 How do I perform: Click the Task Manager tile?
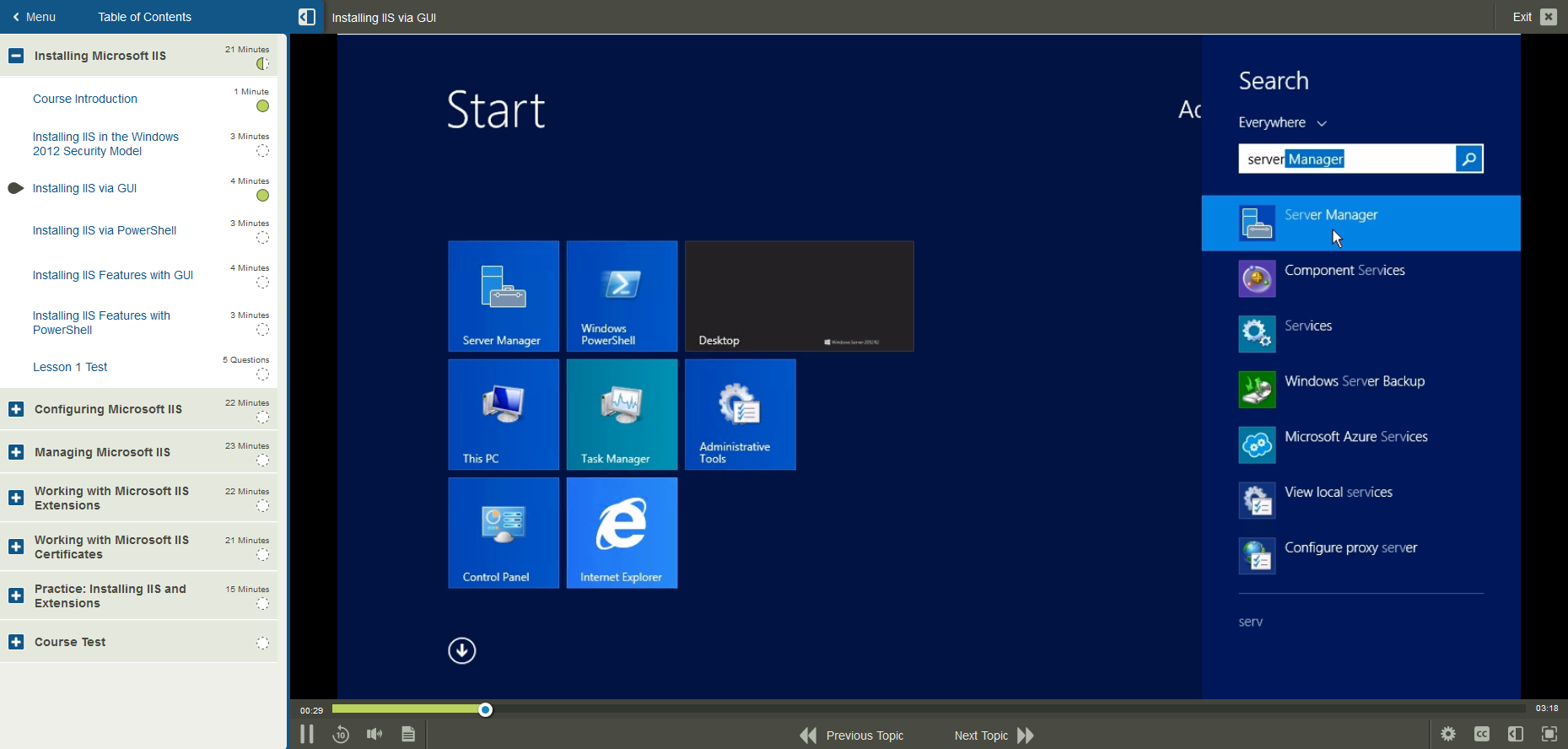click(622, 414)
